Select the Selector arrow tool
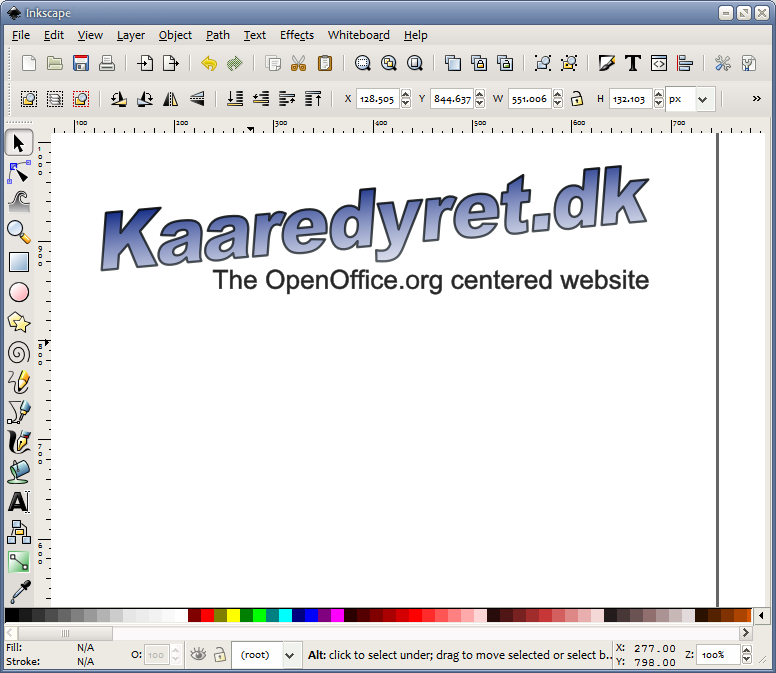Viewport: 776px width, 673px height. pos(19,143)
